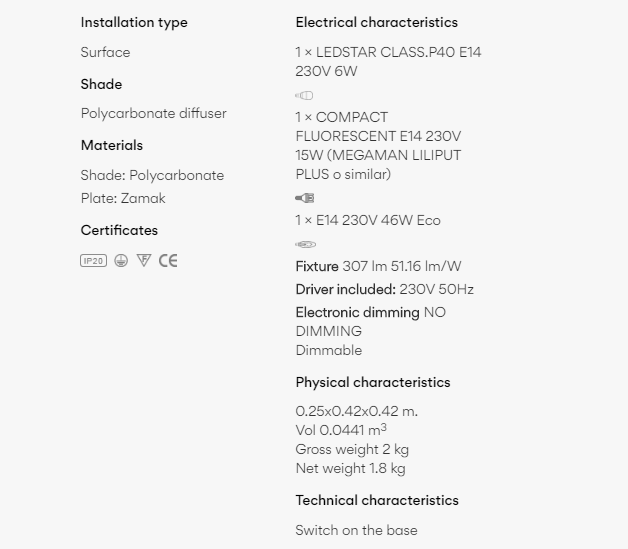The width and height of the screenshot is (628, 549).
Task: Click the earth ground protection class icon
Action: click(x=121, y=261)
